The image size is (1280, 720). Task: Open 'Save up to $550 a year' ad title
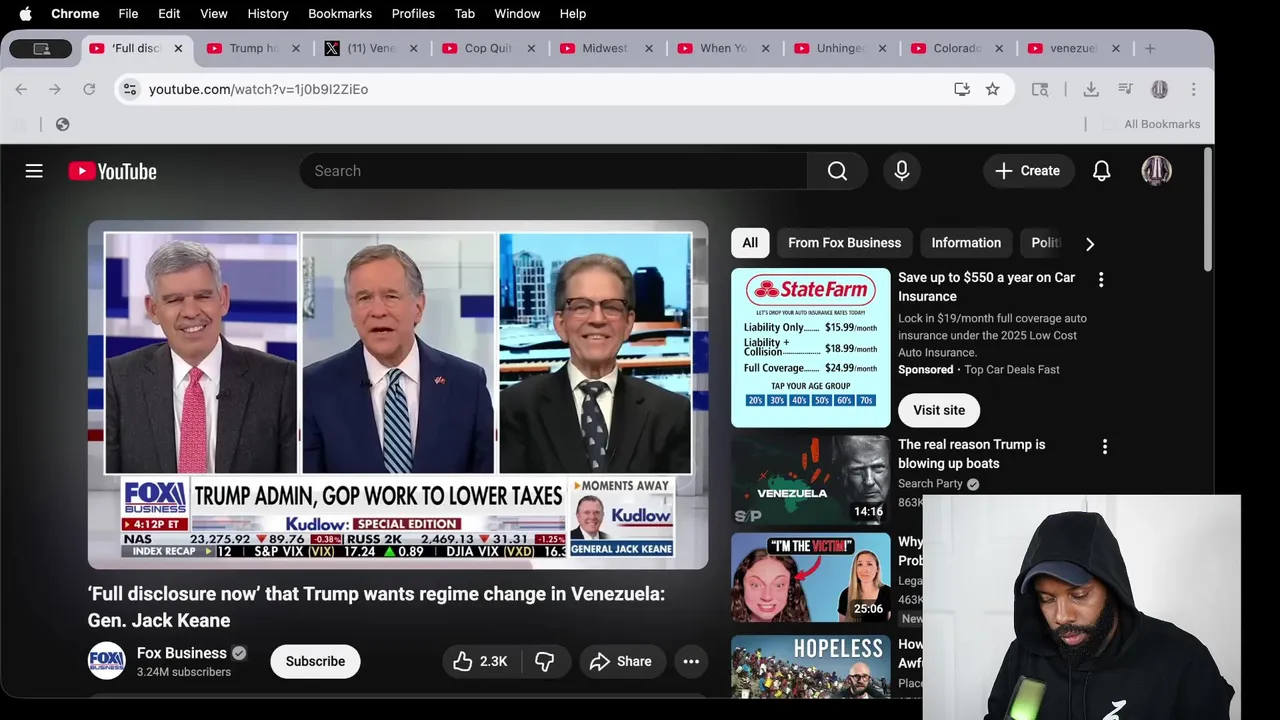point(986,287)
